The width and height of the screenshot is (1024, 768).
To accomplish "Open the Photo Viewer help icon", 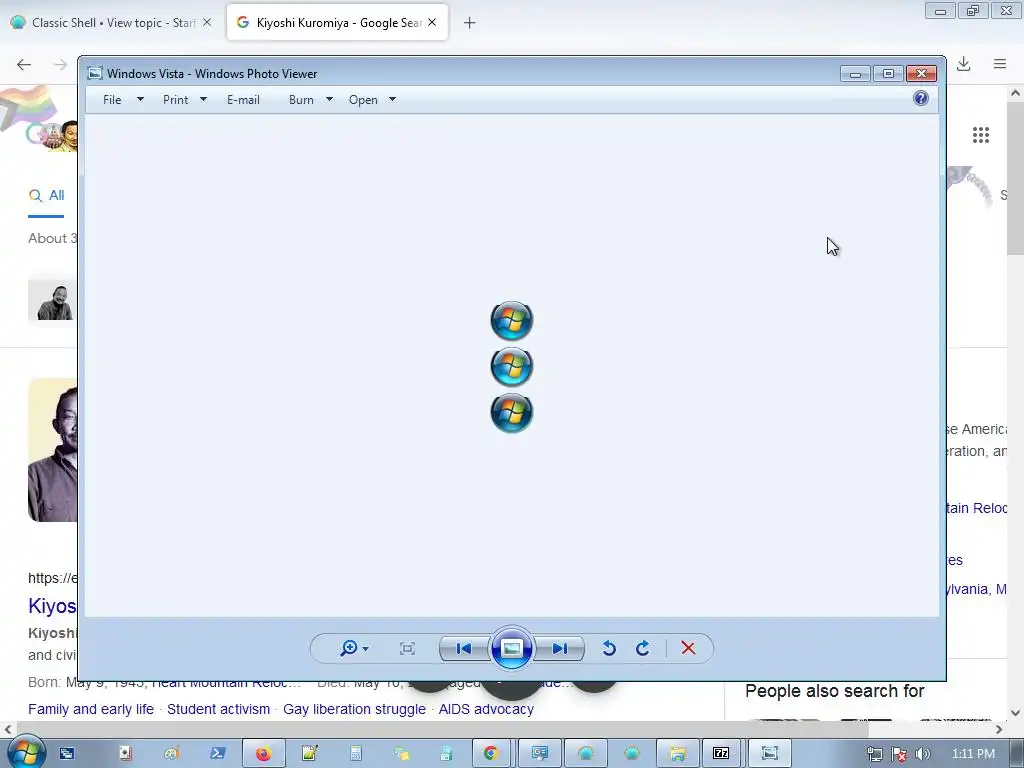I will [921, 99].
